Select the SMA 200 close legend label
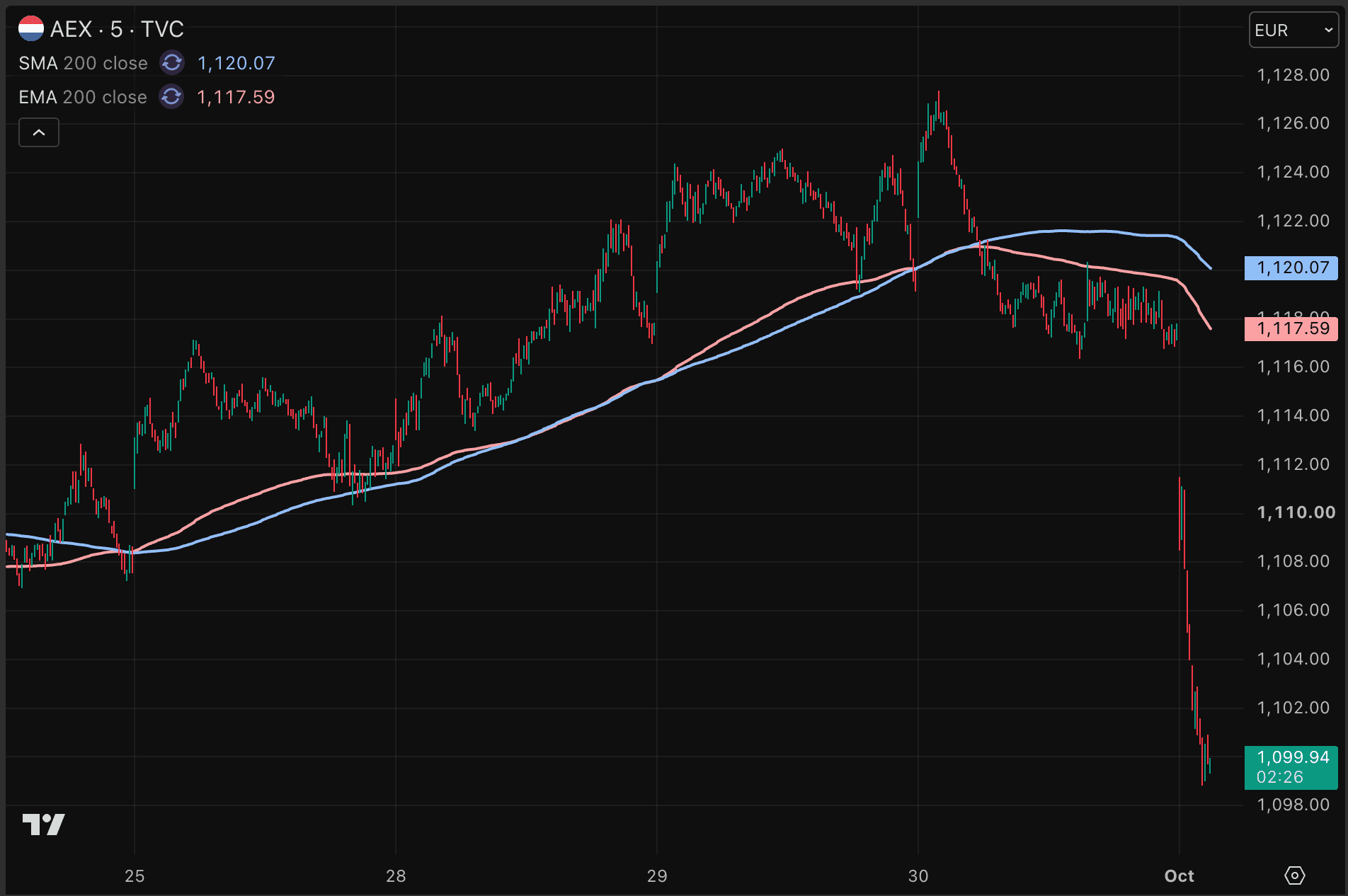 point(83,63)
